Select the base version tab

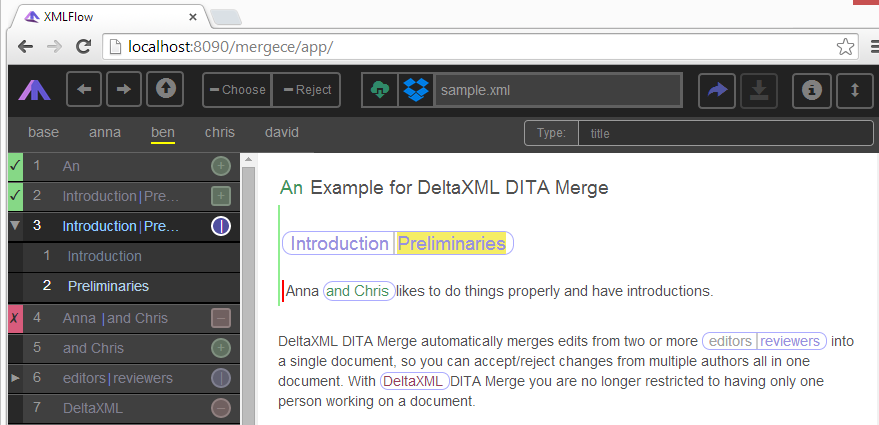44,133
